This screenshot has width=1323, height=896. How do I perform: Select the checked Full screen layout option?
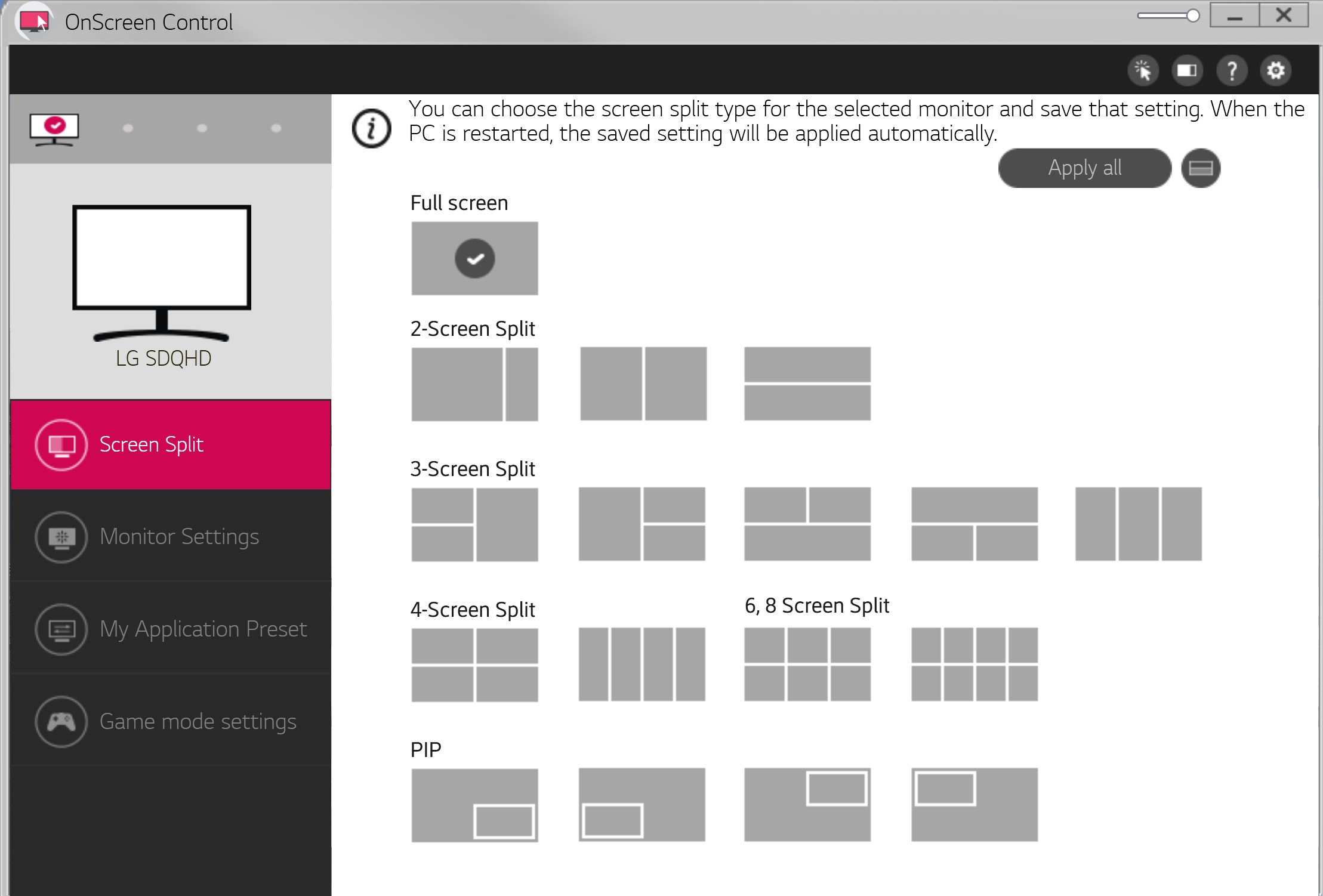coord(474,258)
